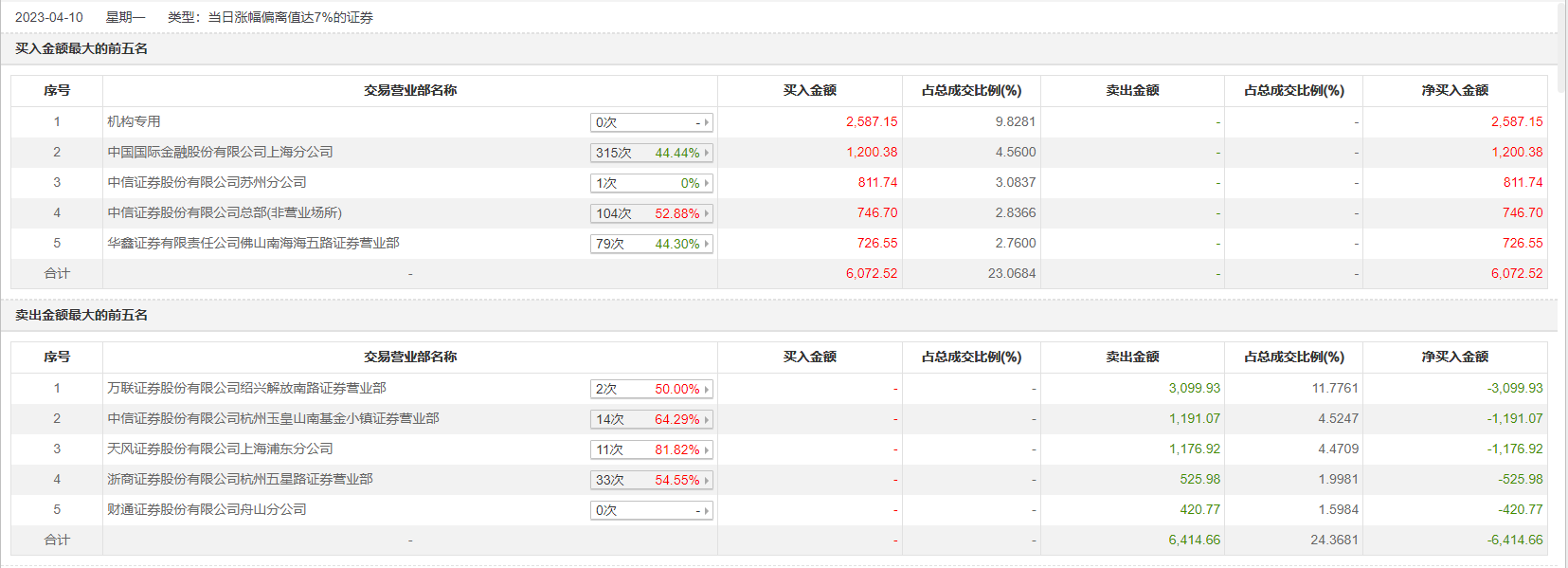Click the arrow on the 11次 81.82% box

click(x=706, y=449)
